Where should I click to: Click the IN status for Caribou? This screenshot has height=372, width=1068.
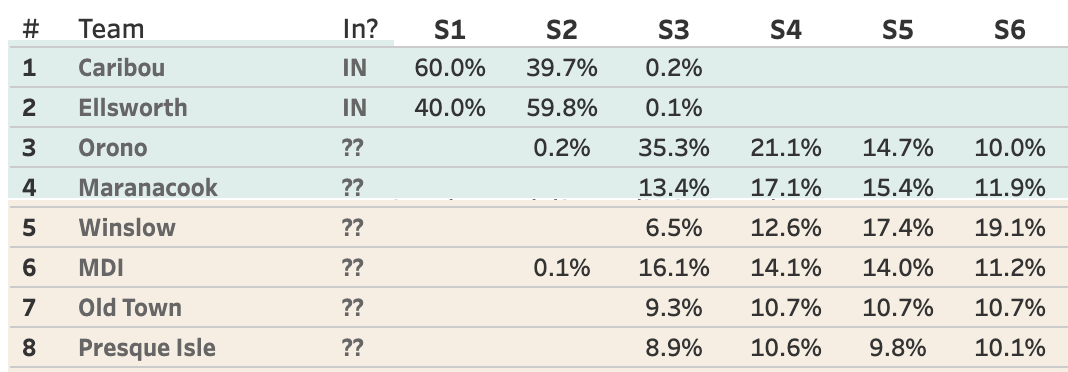tap(354, 67)
